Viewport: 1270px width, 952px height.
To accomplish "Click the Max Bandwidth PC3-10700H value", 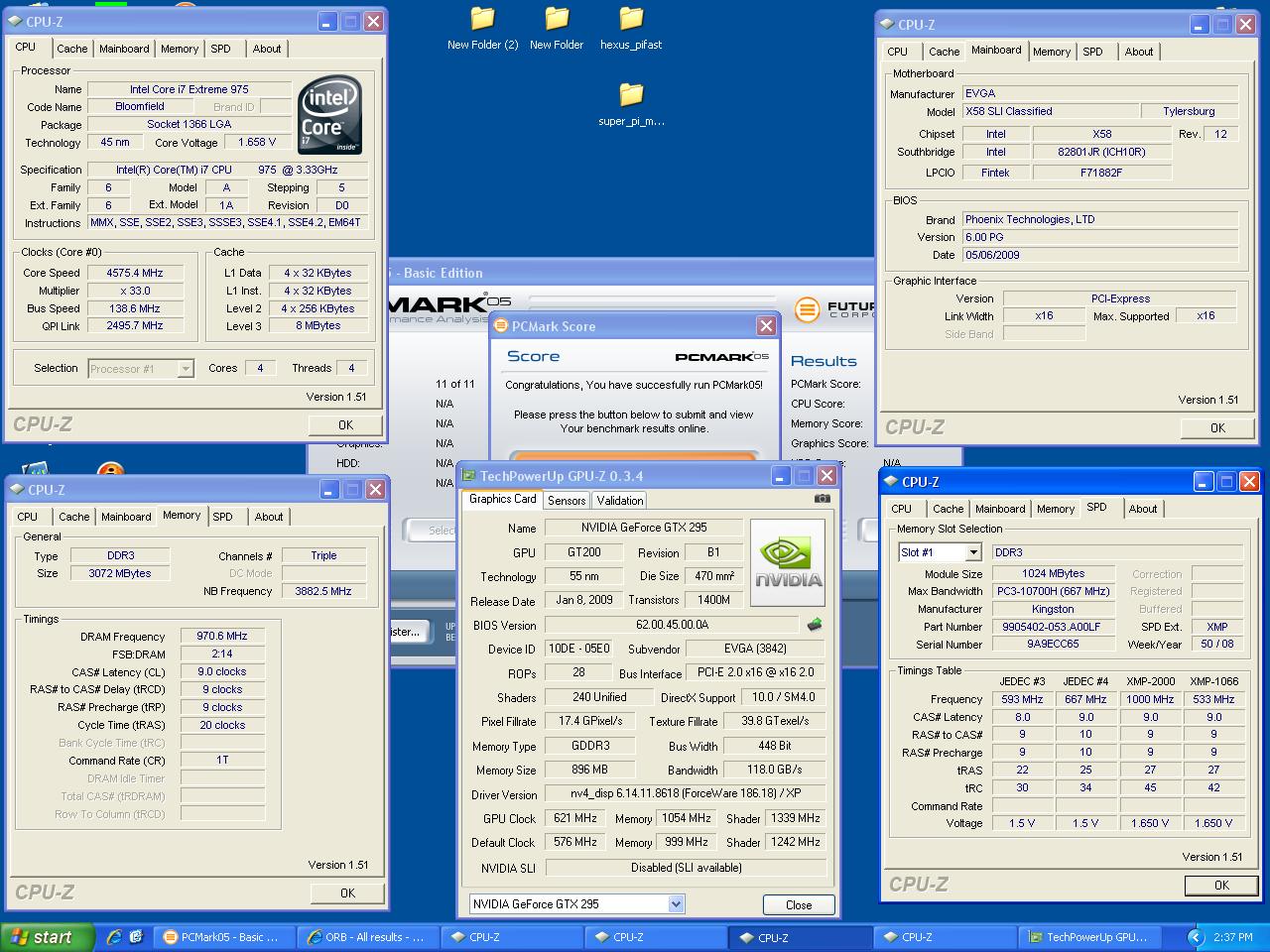I will (x=1053, y=591).
